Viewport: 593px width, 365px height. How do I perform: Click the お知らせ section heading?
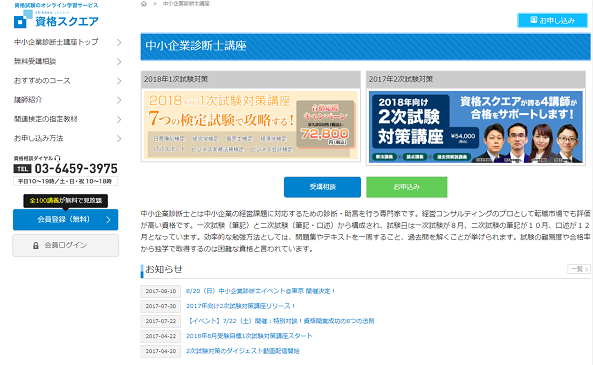pyautogui.click(x=164, y=269)
